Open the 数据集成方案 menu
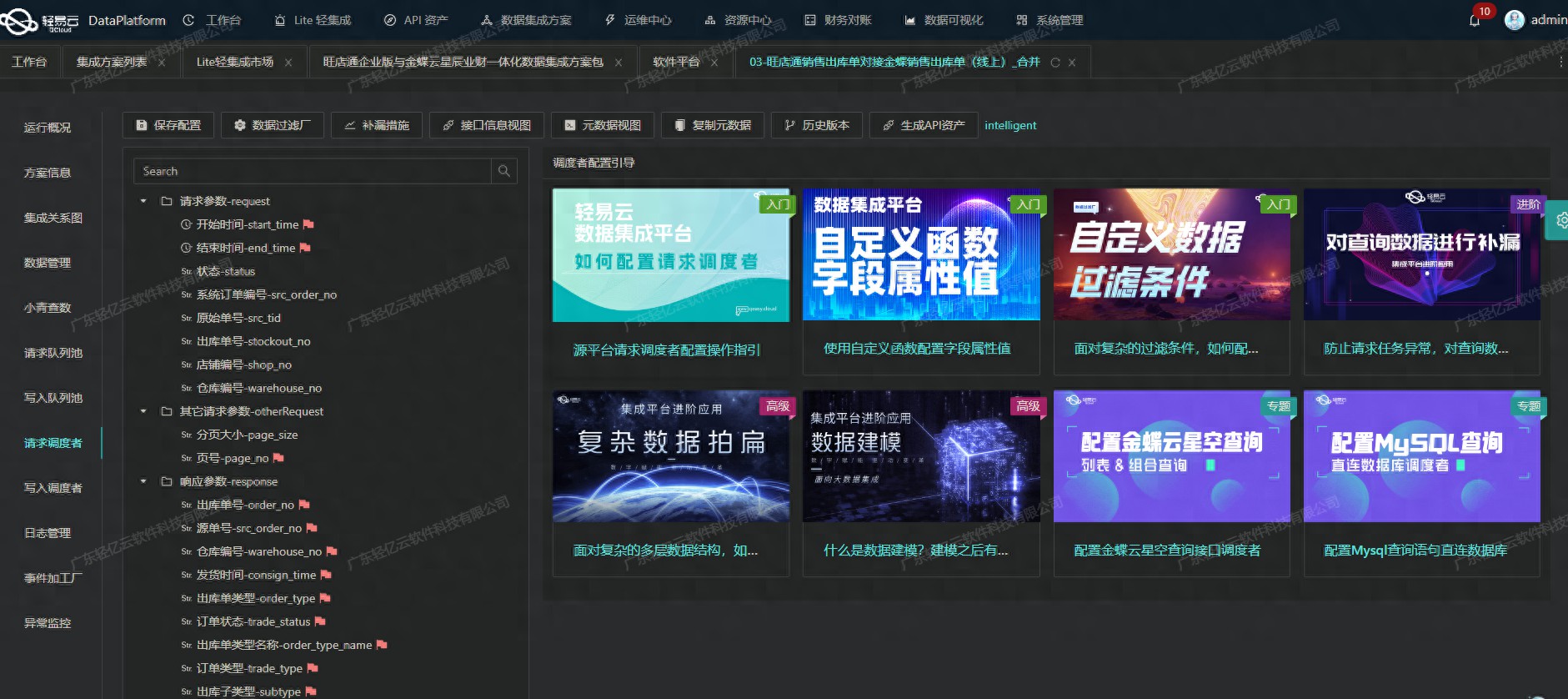The width and height of the screenshot is (1568, 699). tap(526, 20)
